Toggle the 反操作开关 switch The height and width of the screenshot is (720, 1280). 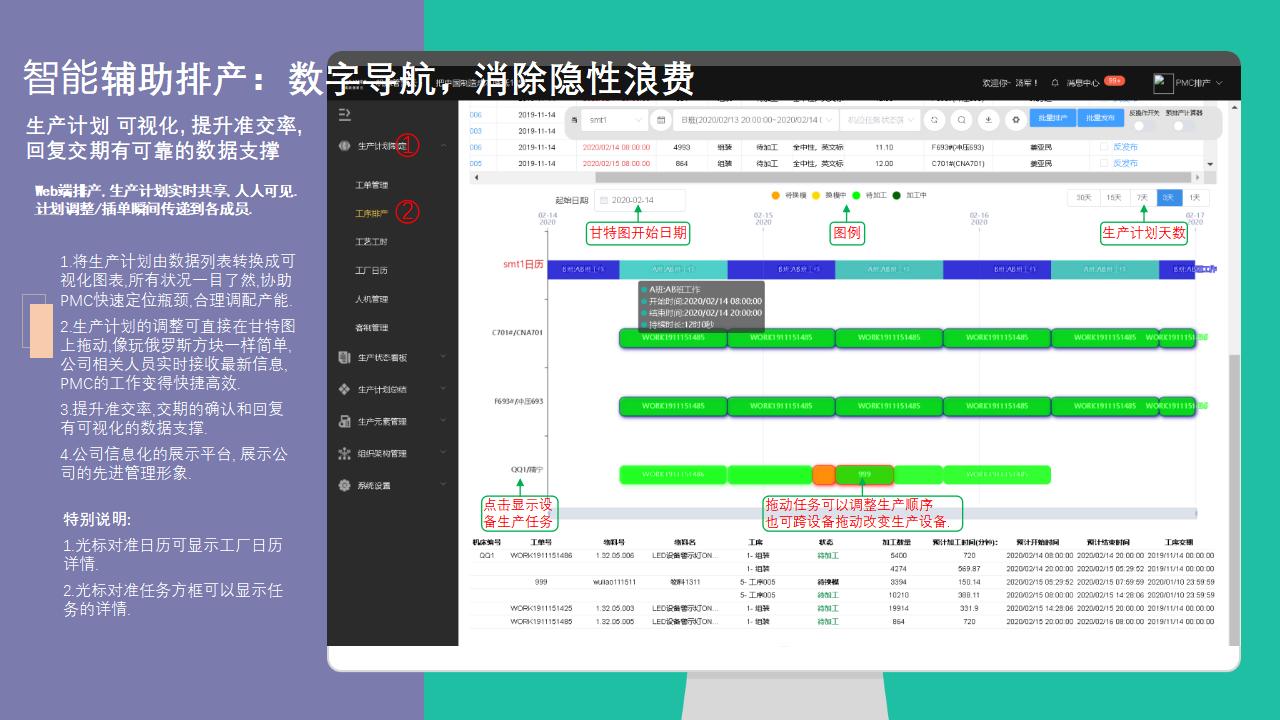coord(1143,125)
